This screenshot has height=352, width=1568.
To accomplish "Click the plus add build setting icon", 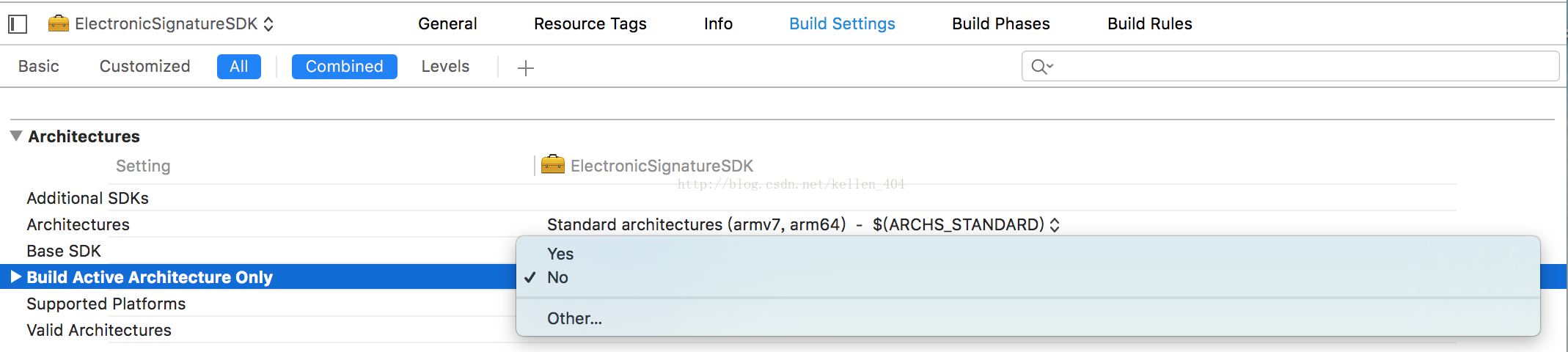I will tap(525, 68).
